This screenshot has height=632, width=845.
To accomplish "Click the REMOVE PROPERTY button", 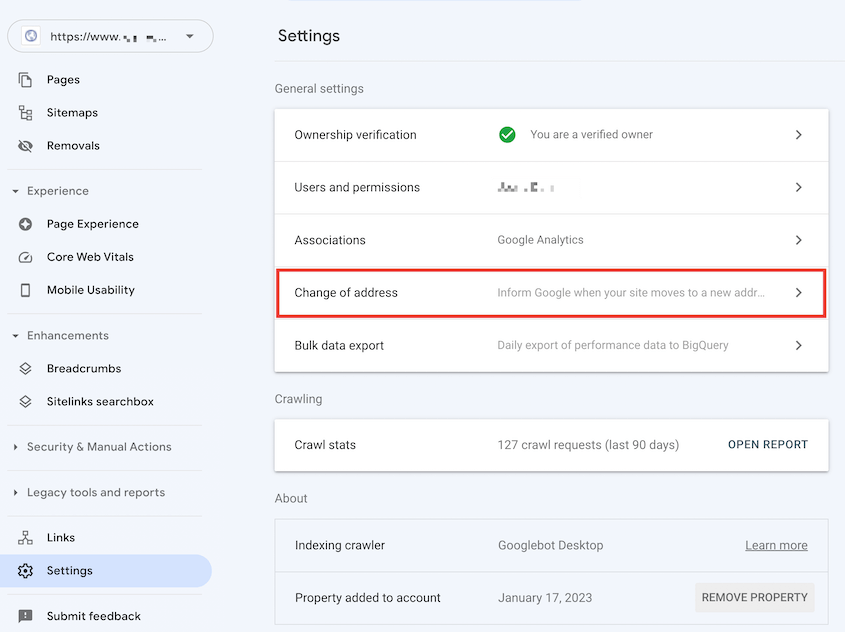I will click(754, 597).
